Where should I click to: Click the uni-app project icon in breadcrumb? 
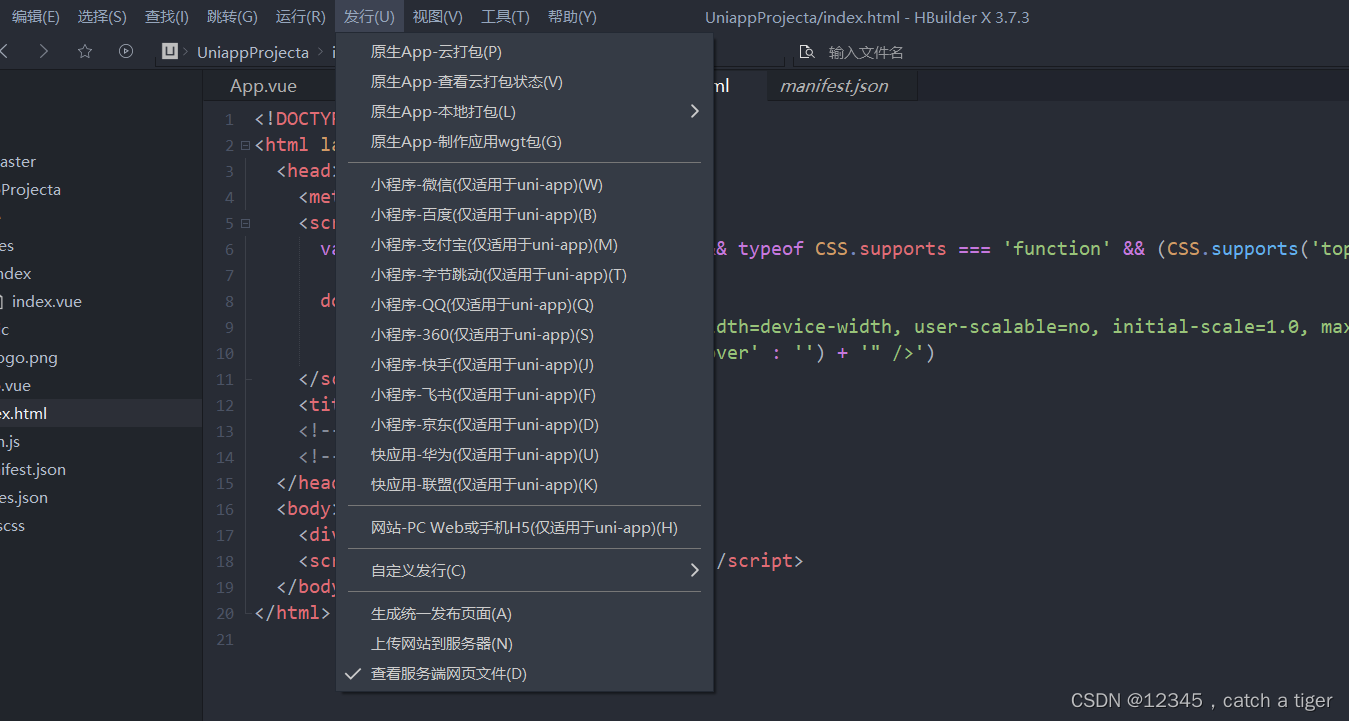(x=170, y=52)
